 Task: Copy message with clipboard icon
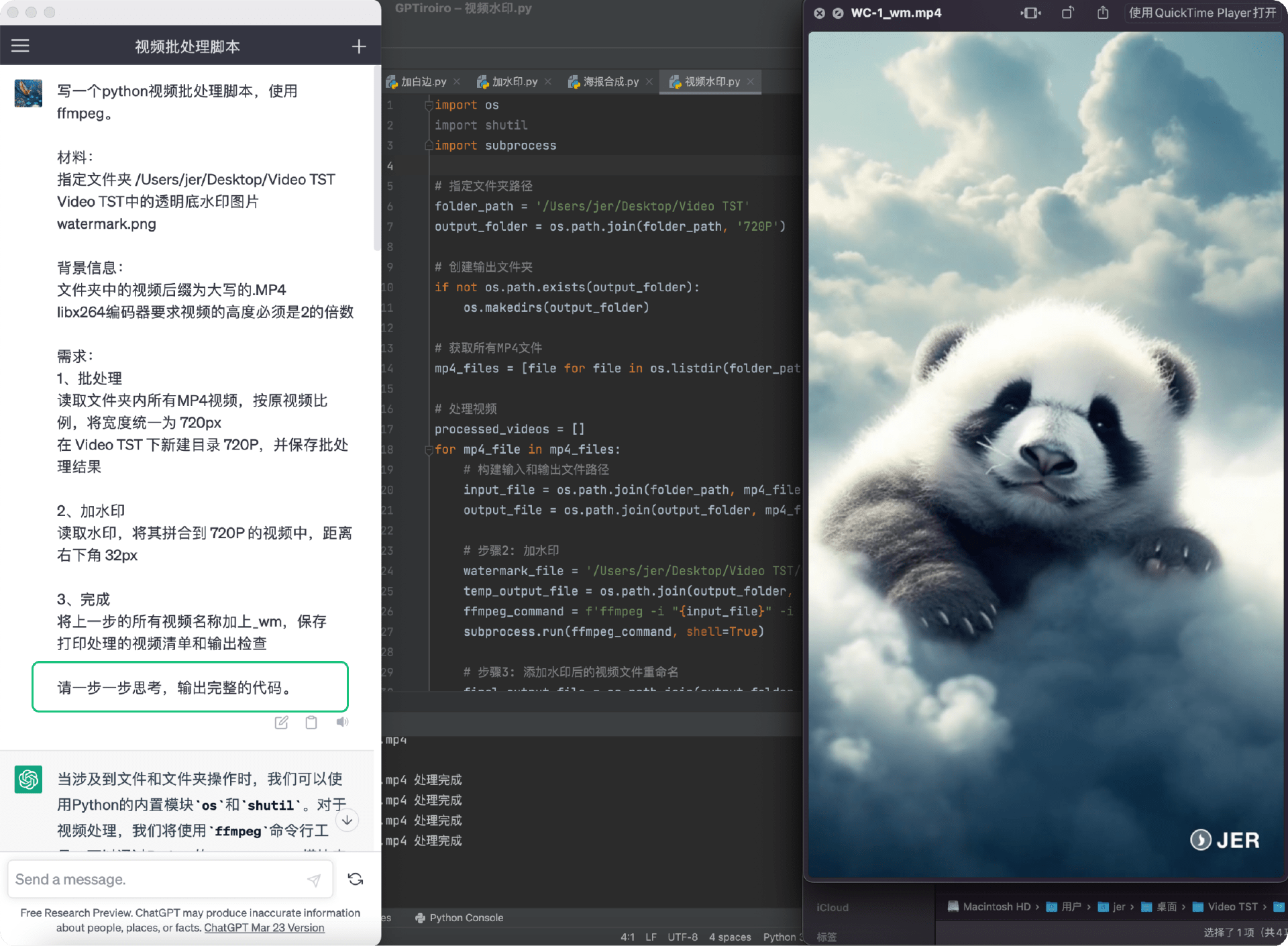(x=311, y=723)
